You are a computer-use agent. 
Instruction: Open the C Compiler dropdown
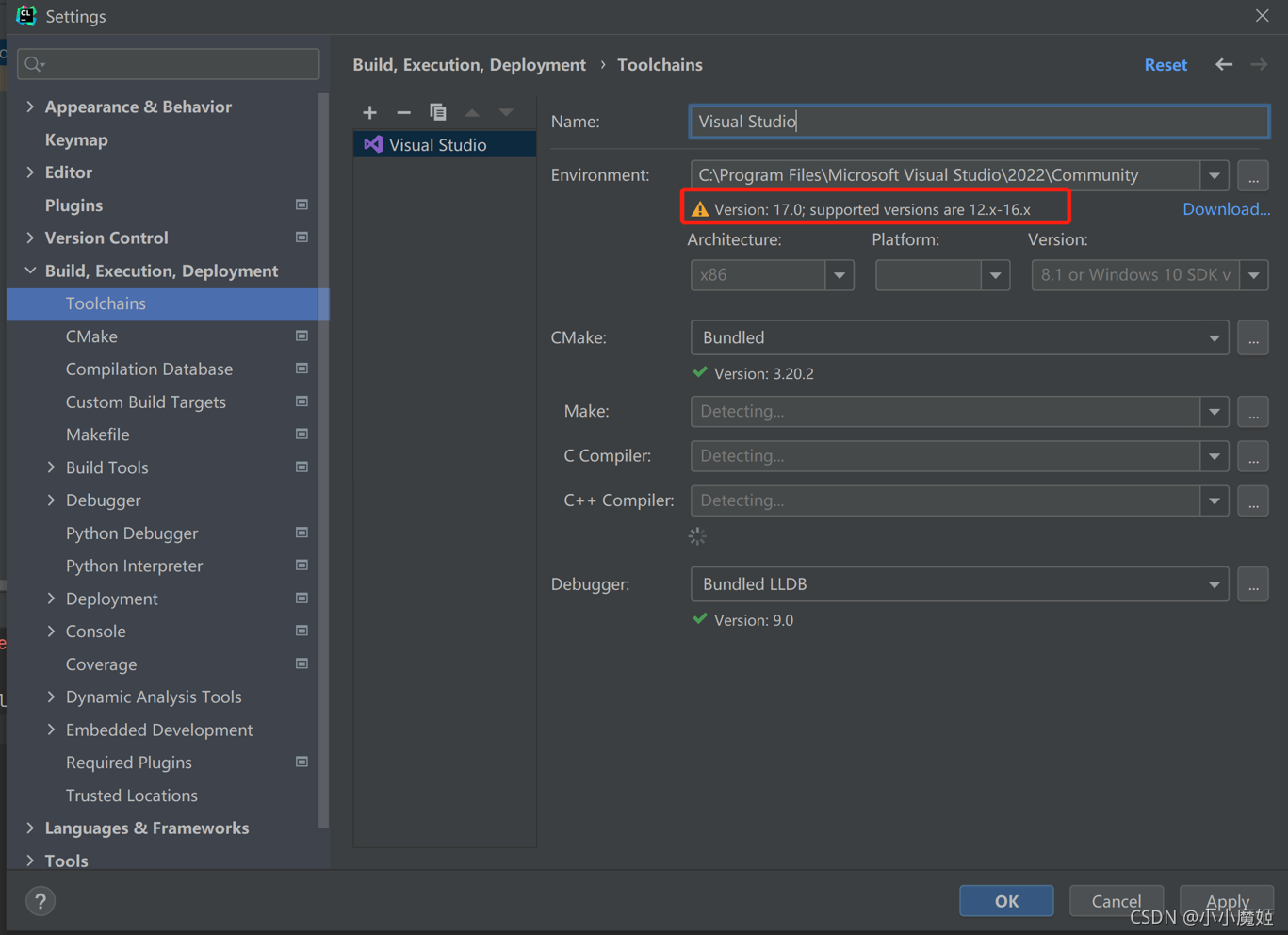(1215, 456)
